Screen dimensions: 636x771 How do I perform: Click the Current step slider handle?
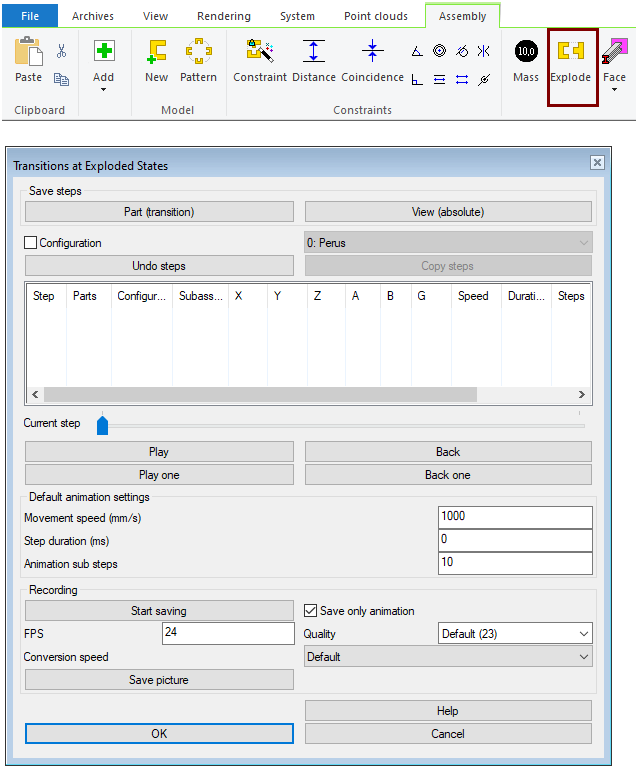pyautogui.click(x=102, y=426)
